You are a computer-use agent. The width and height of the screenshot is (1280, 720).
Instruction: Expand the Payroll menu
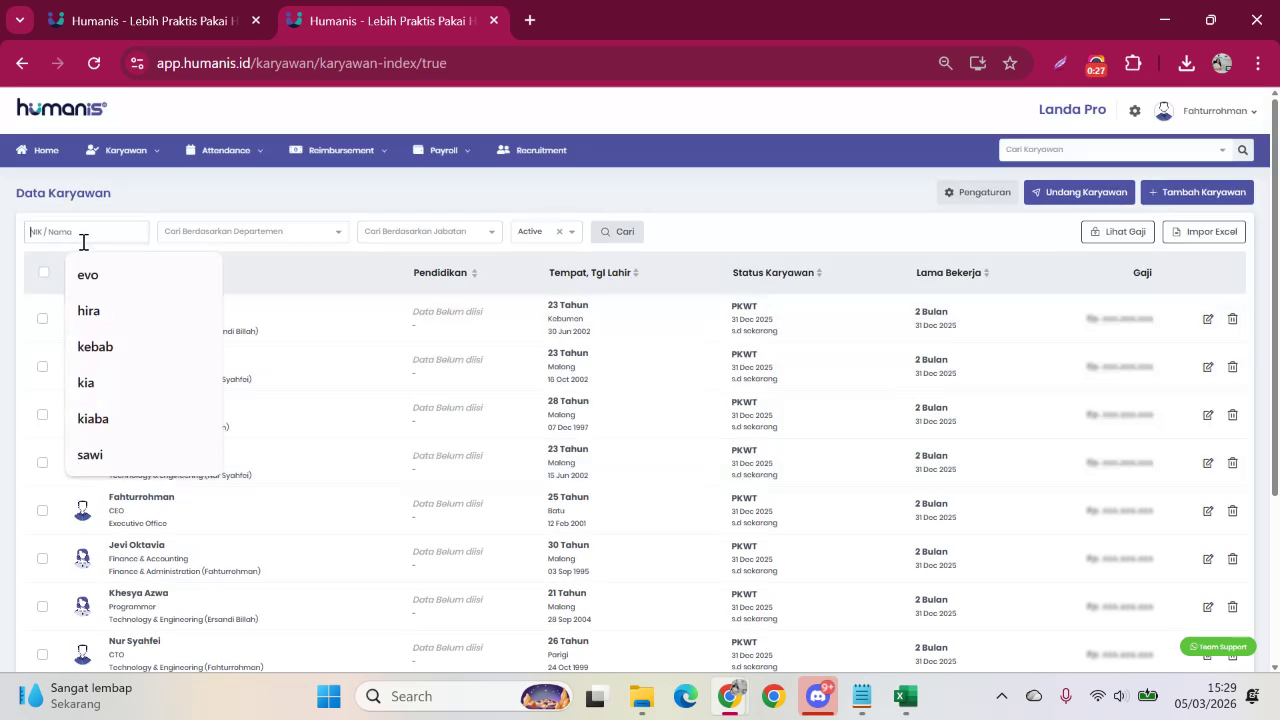pyautogui.click(x=442, y=150)
